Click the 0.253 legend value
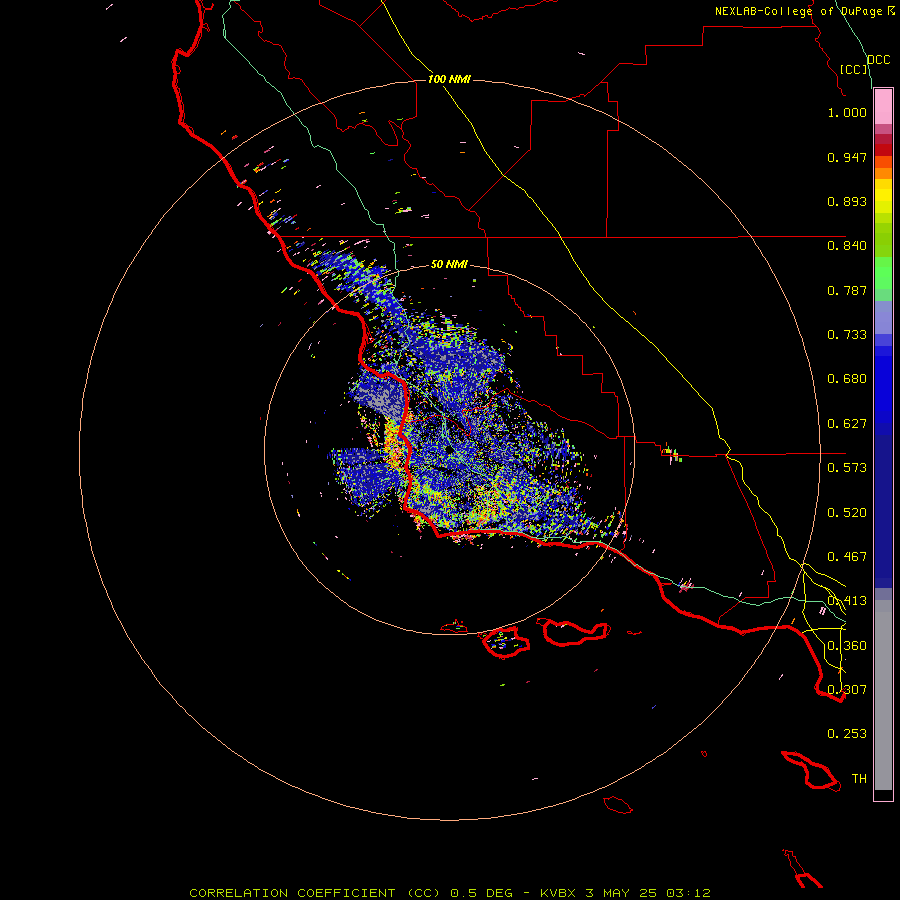 pos(847,734)
